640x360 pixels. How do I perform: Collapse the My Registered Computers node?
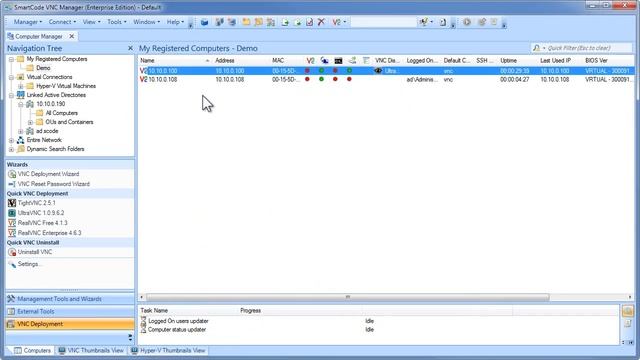[x=11, y=59]
